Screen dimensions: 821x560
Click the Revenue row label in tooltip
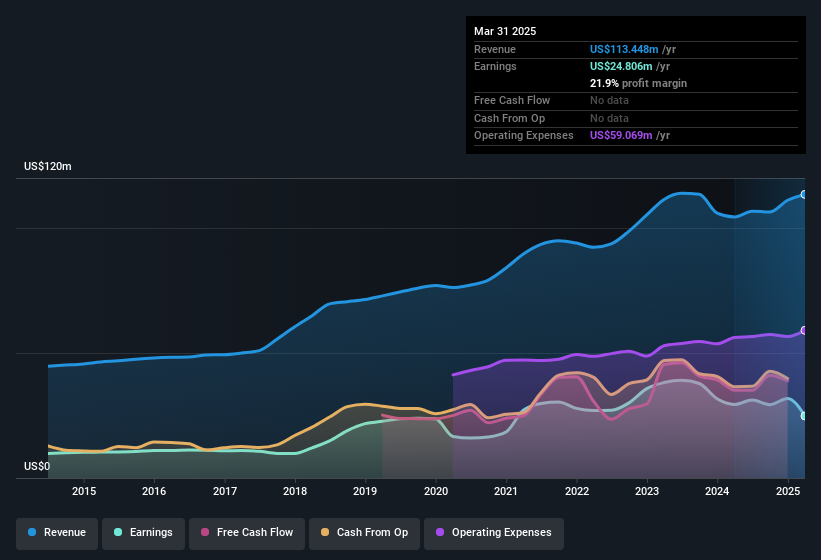coord(495,49)
